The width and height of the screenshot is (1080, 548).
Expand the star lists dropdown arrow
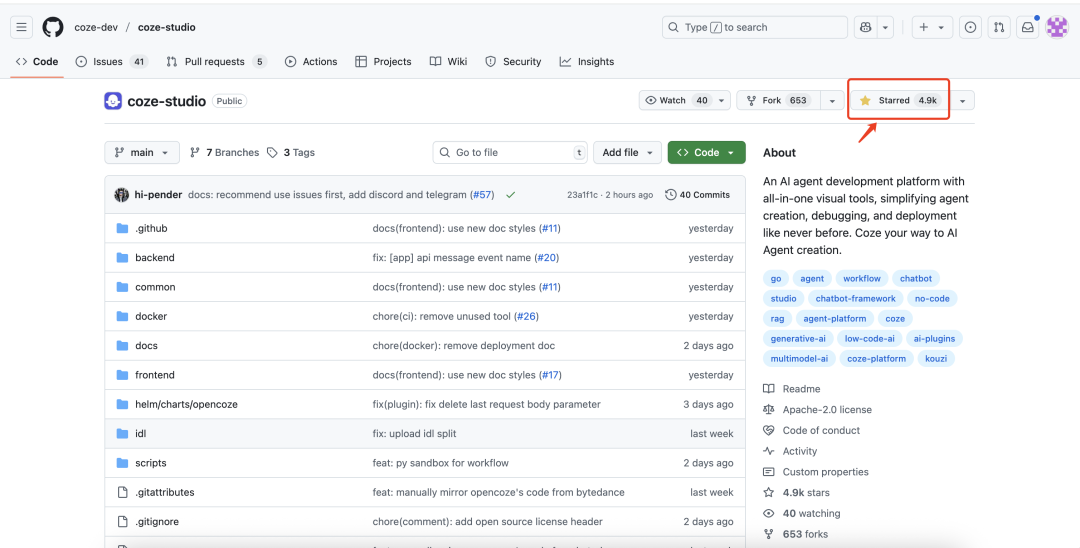962,101
